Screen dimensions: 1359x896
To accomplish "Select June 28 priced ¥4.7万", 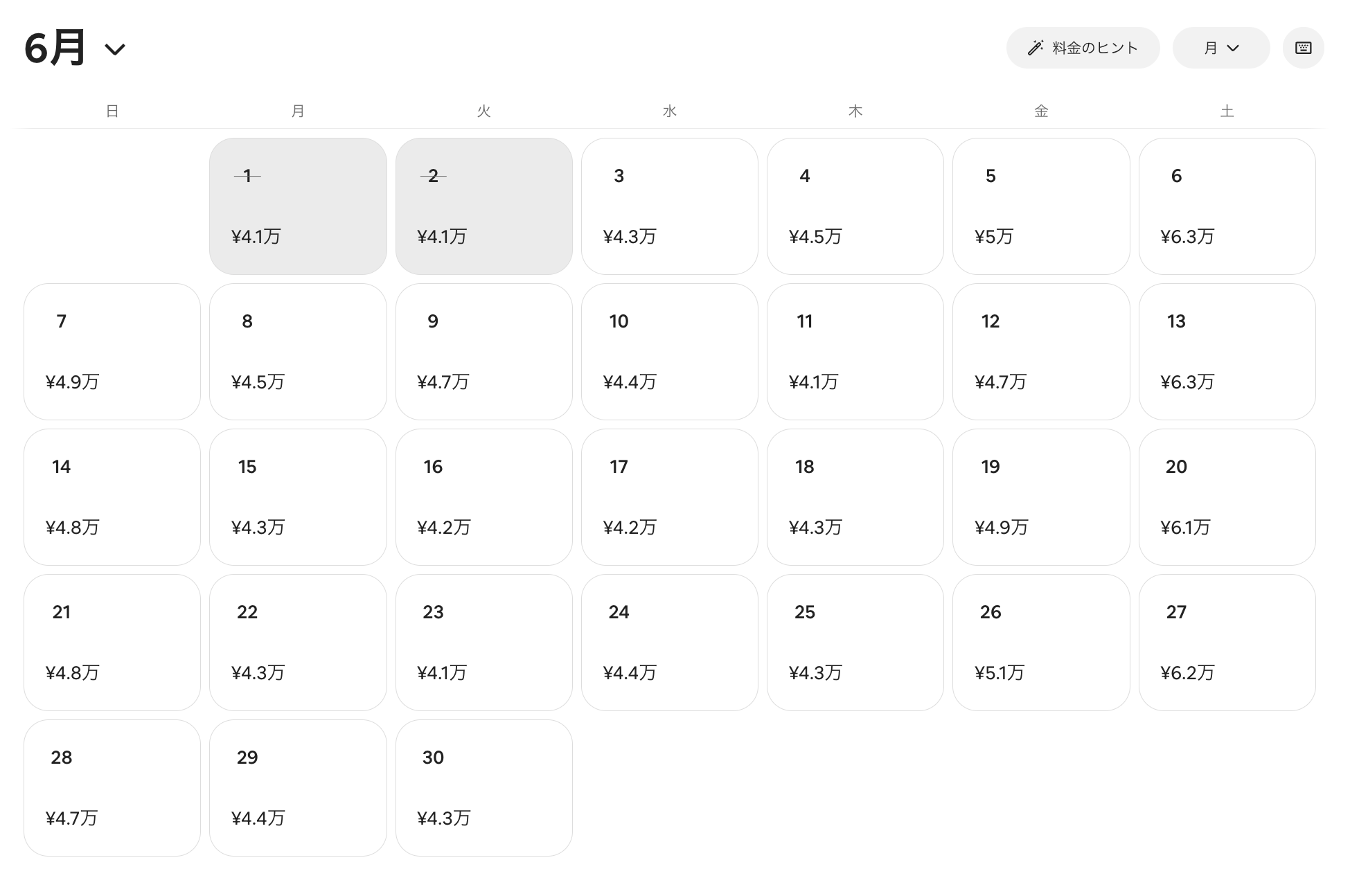I will click(112, 788).
